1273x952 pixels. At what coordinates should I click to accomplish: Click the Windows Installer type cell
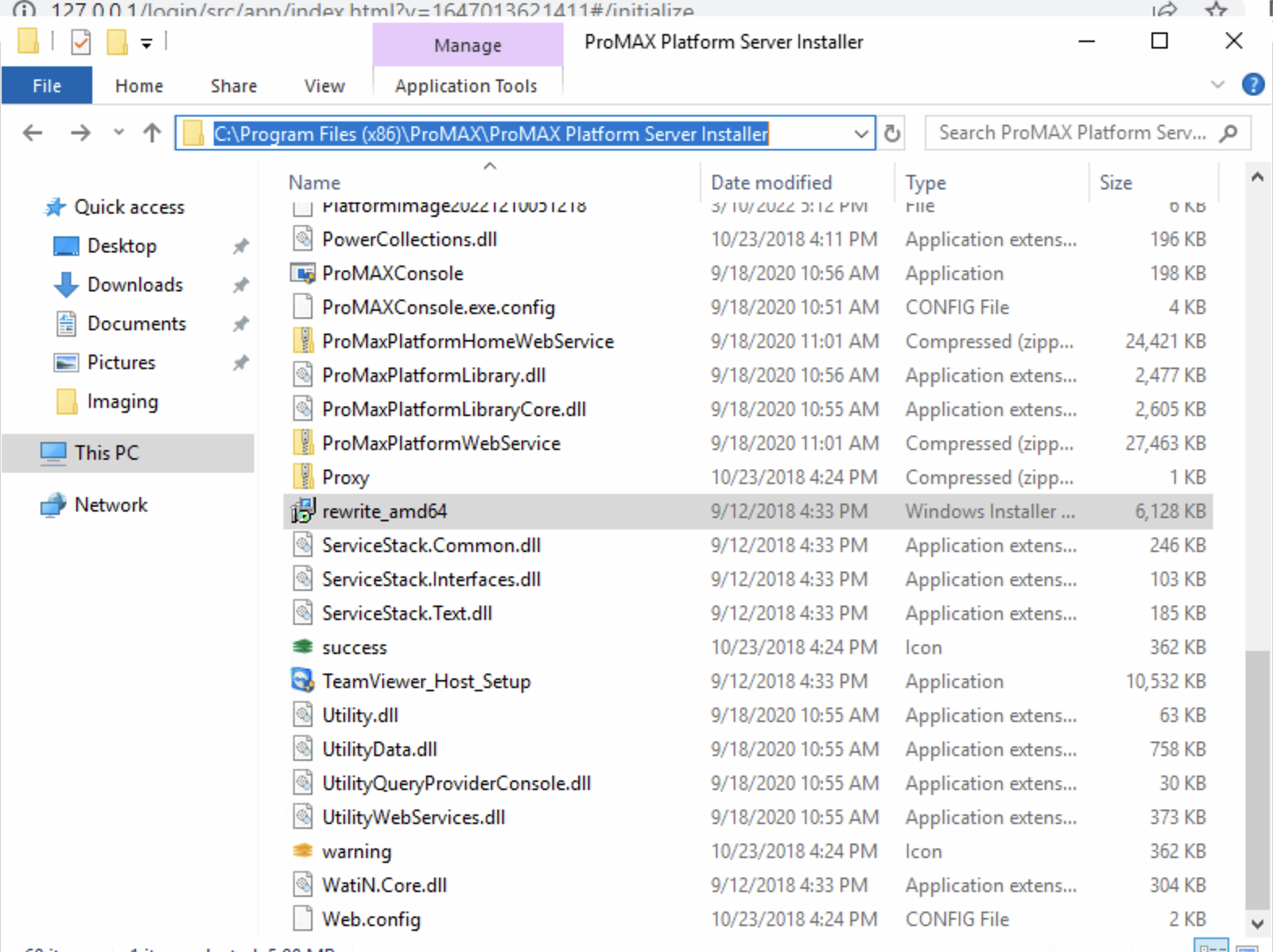[x=990, y=512]
